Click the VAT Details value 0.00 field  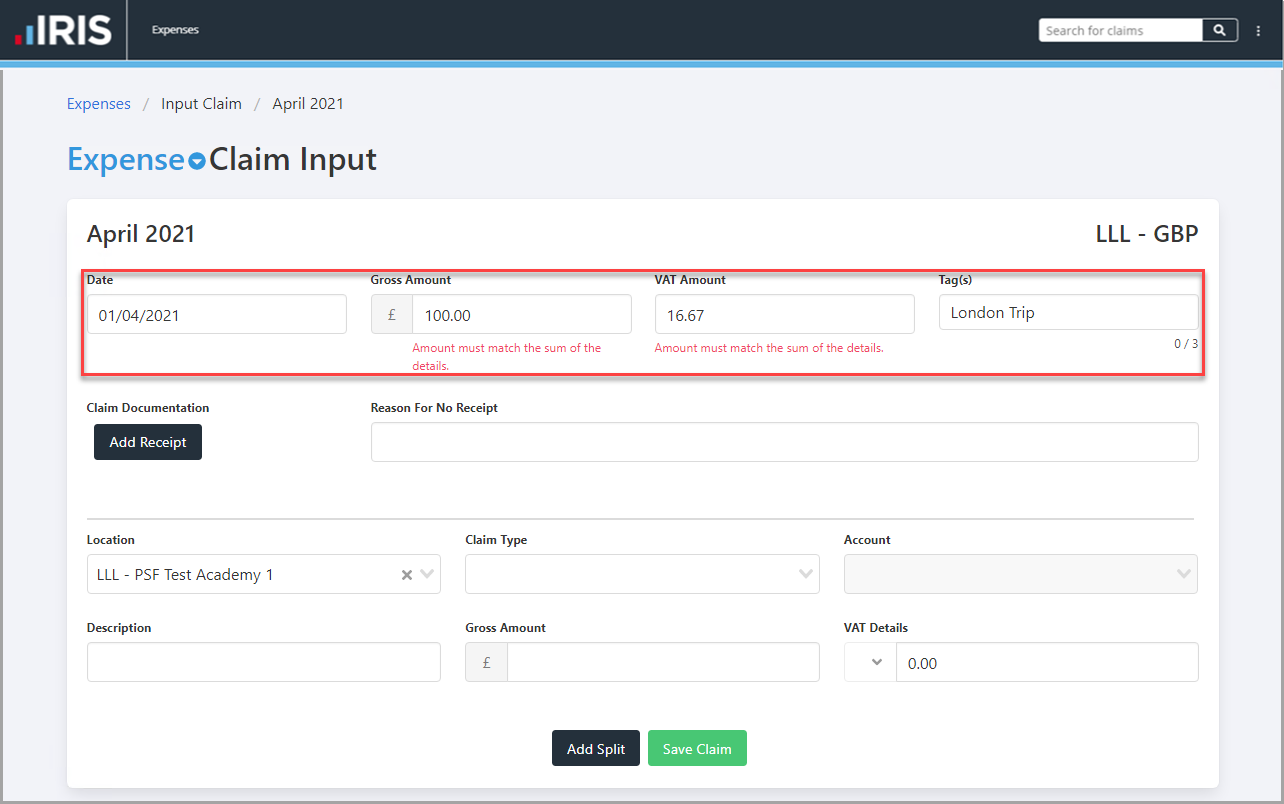1047,662
